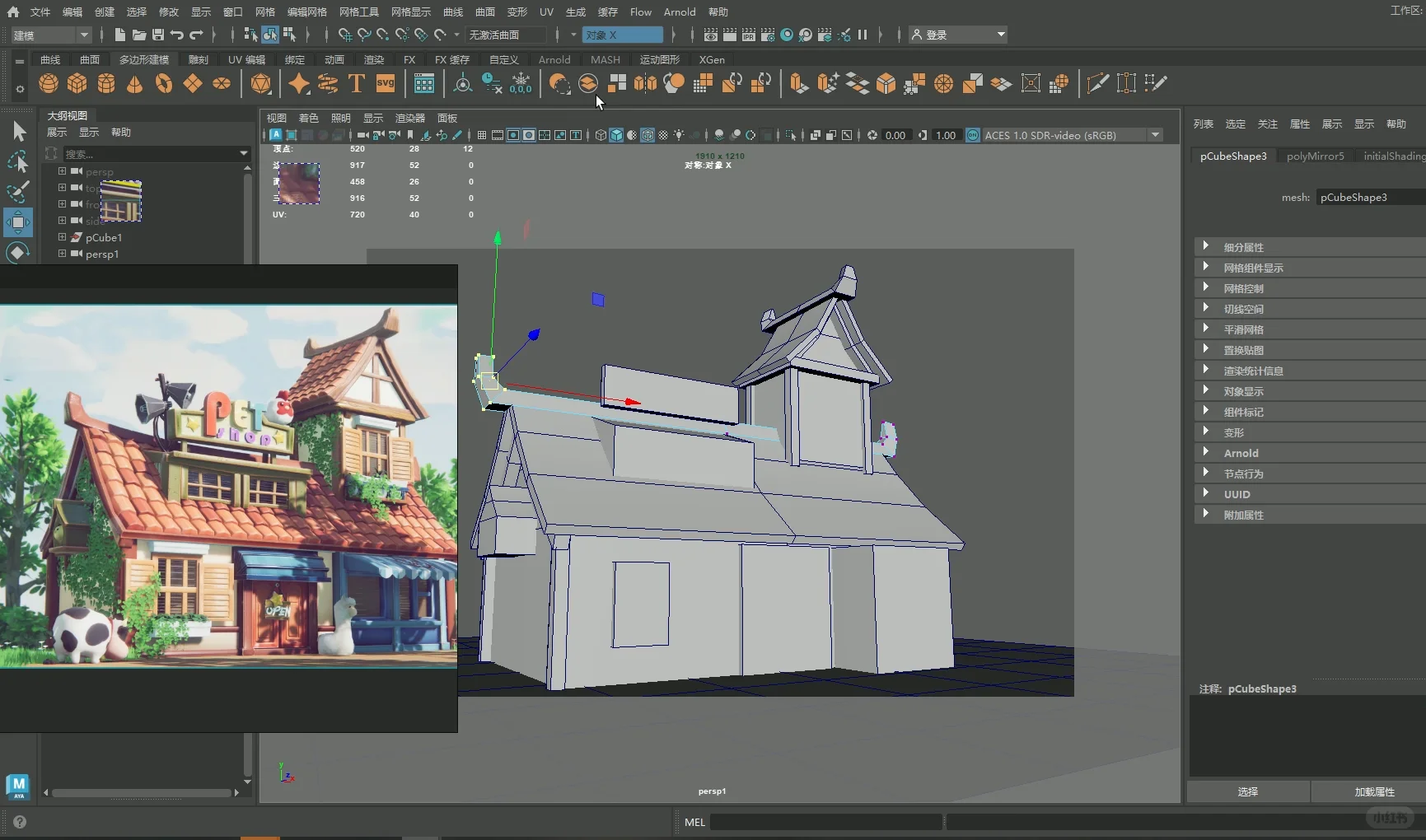Open the viewport 着色 menu
This screenshot has height=840, width=1426.
(x=308, y=118)
